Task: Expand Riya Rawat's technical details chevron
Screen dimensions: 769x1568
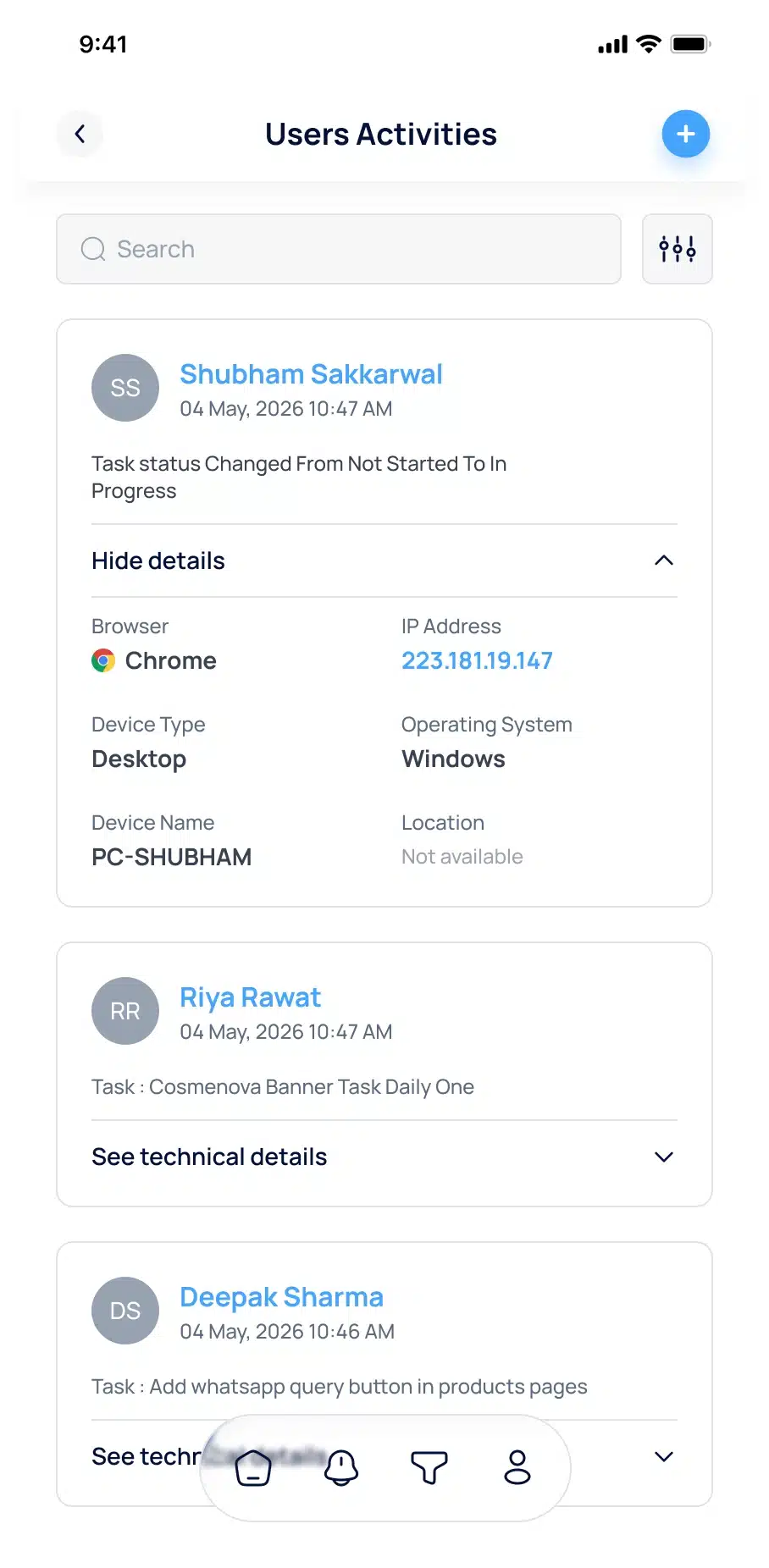Action: pos(664,1157)
